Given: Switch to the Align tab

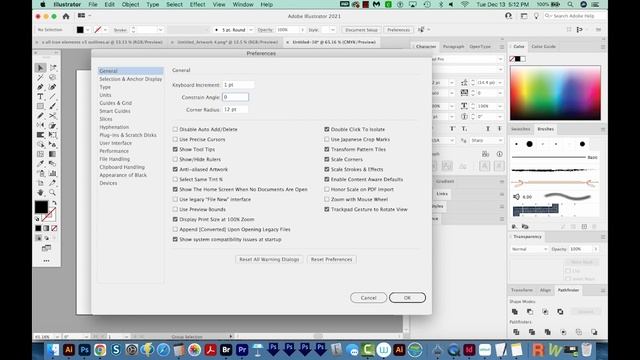Looking at the screenshot, I should tap(545, 290).
